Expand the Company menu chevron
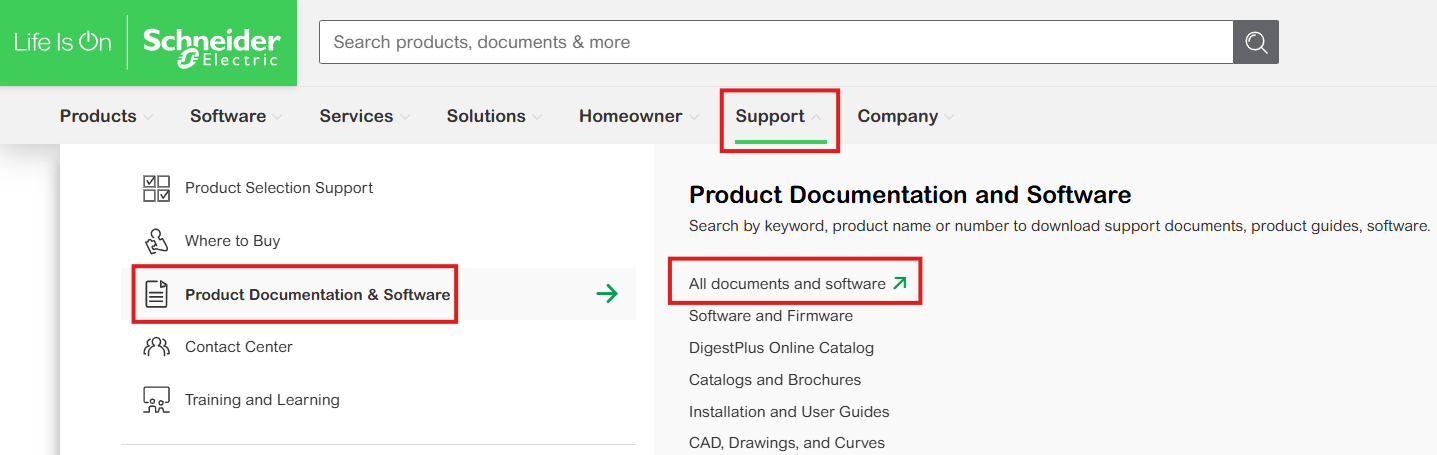The width and height of the screenshot is (1437, 455). pyautogui.click(x=949, y=117)
